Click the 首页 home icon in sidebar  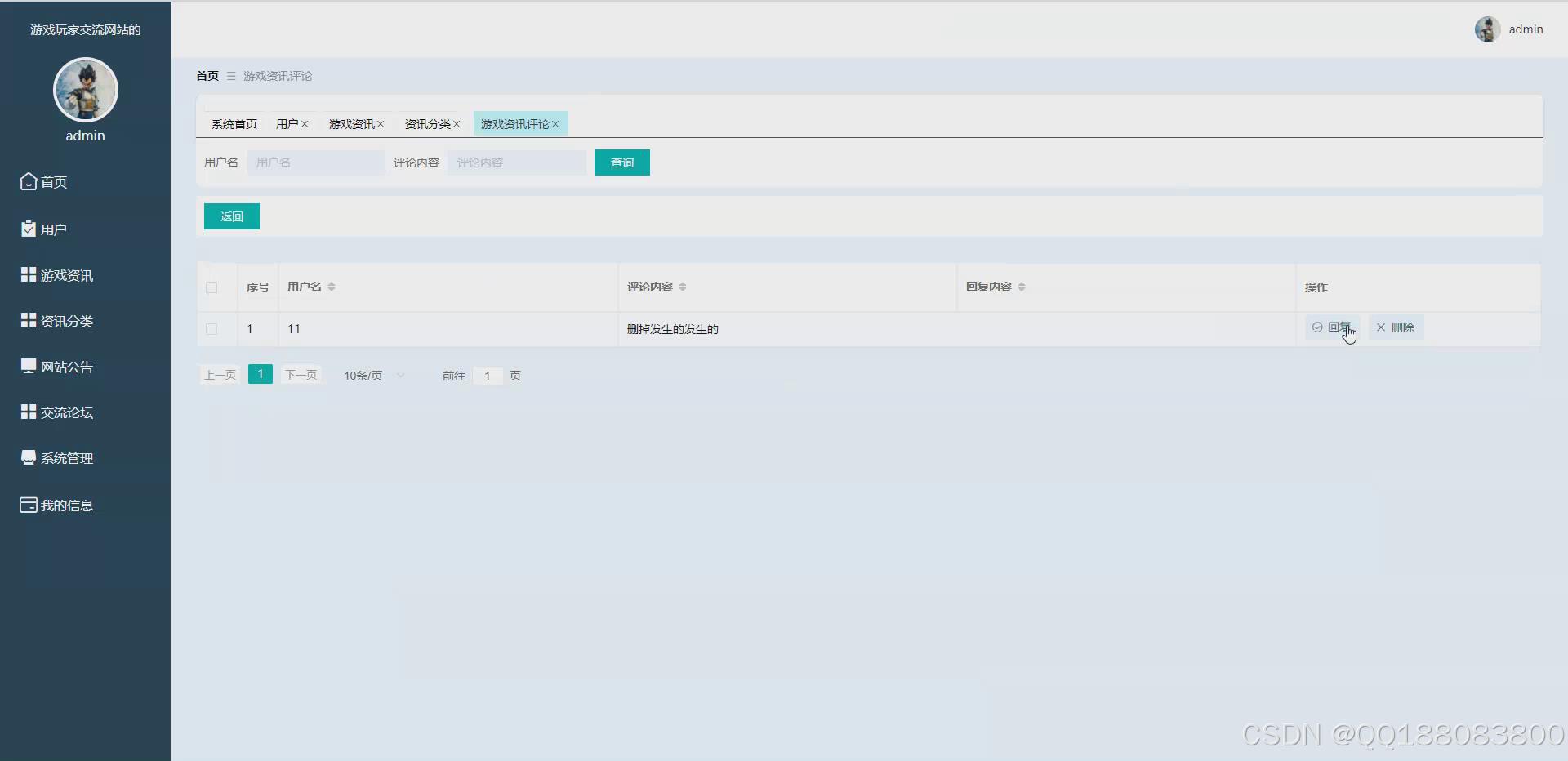[x=27, y=181]
